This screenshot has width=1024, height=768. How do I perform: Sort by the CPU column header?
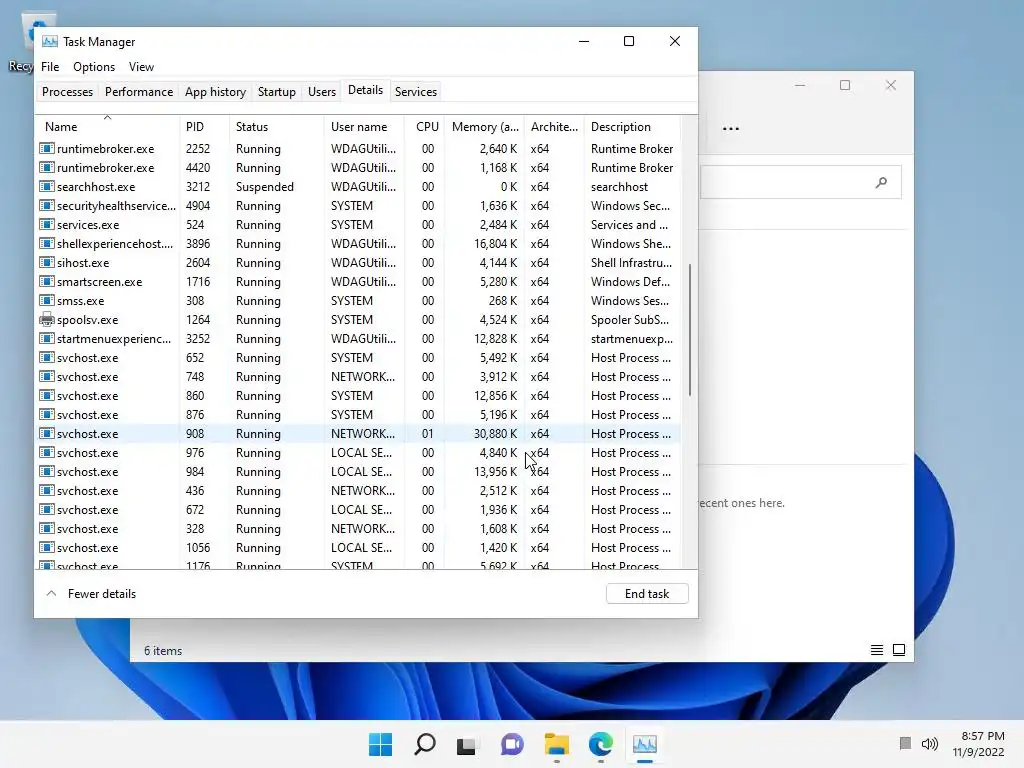point(425,127)
